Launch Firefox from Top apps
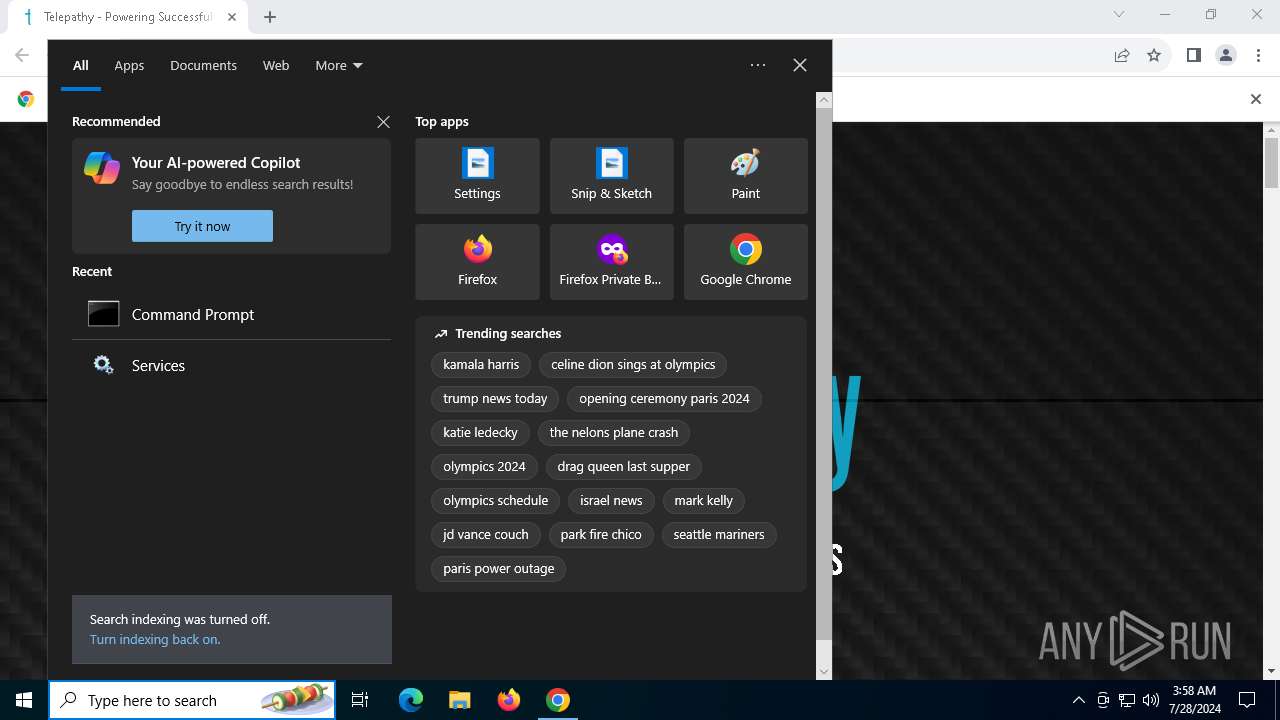 tap(477, 262)
